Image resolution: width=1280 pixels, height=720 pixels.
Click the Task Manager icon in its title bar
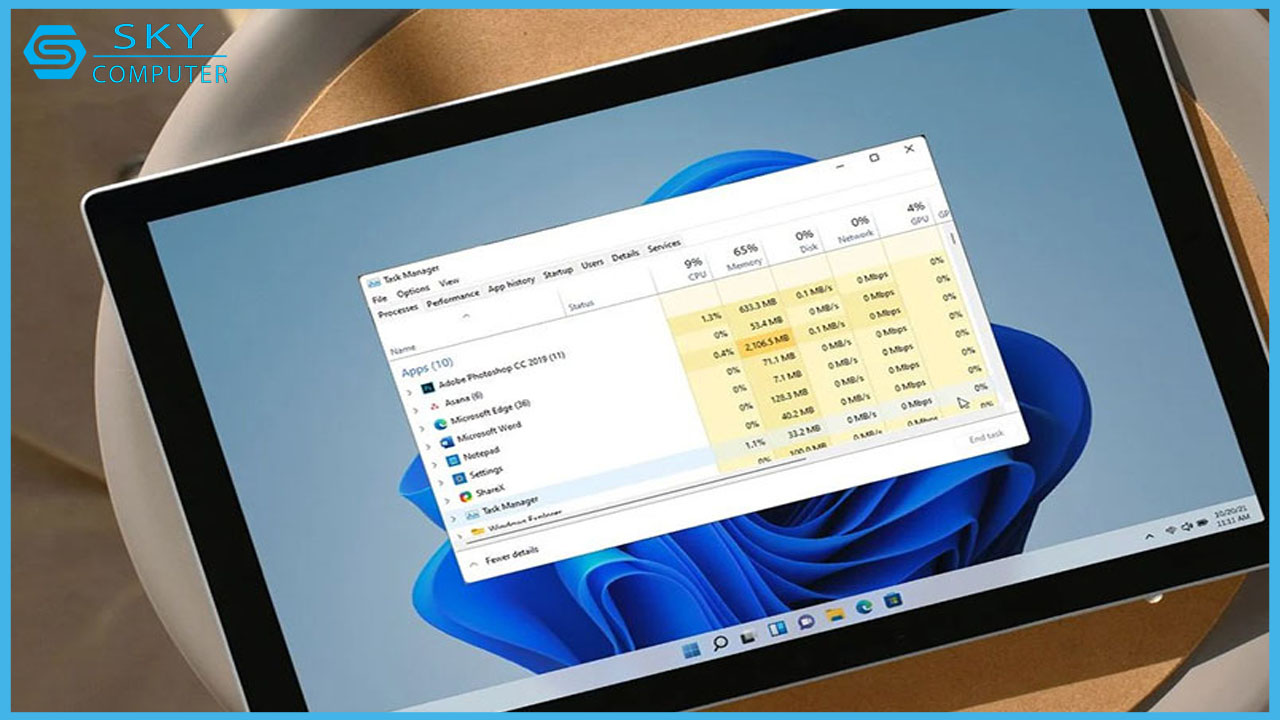coord(373,282)
